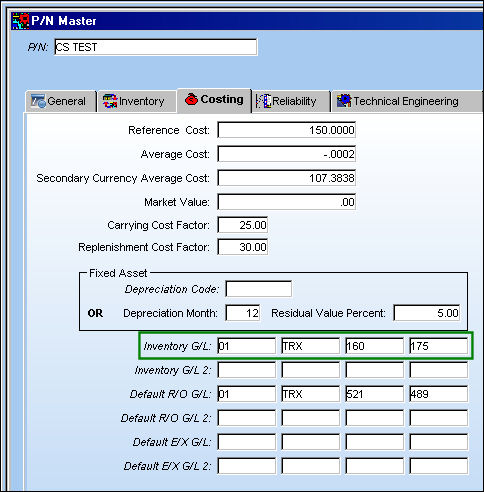Viewport: 484px width, 492px height.
Task: Click the first Default E/X G/L field
Action: coord(247,442)
